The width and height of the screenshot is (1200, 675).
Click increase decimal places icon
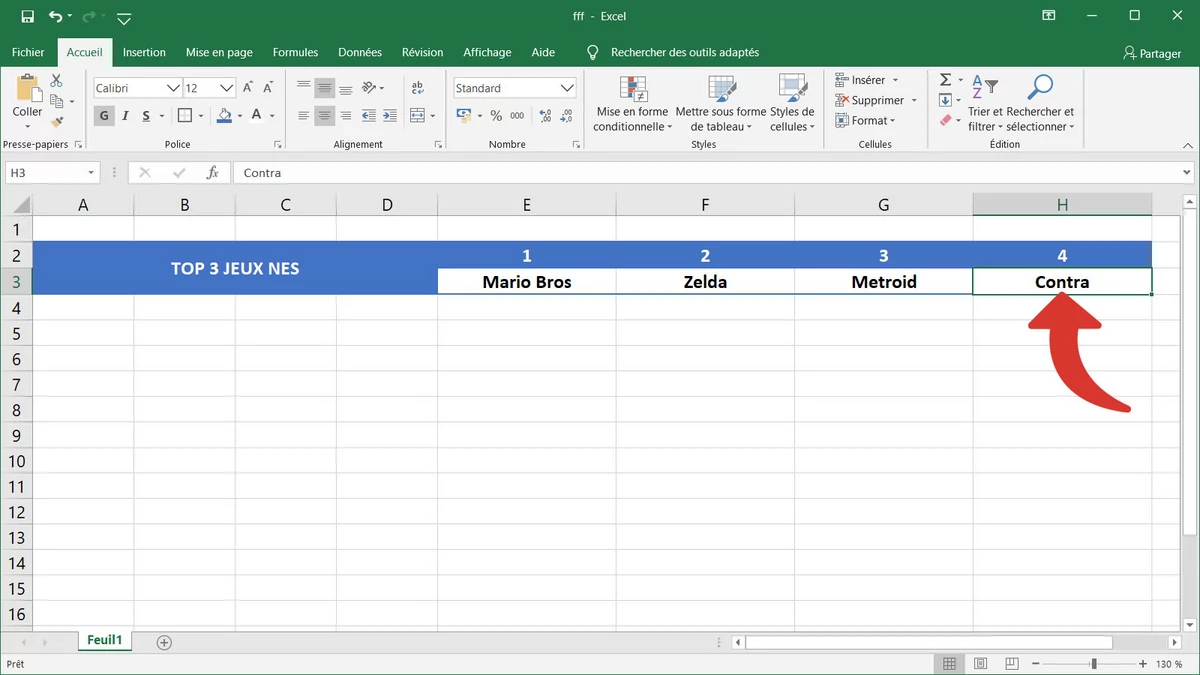click(545, 116)
